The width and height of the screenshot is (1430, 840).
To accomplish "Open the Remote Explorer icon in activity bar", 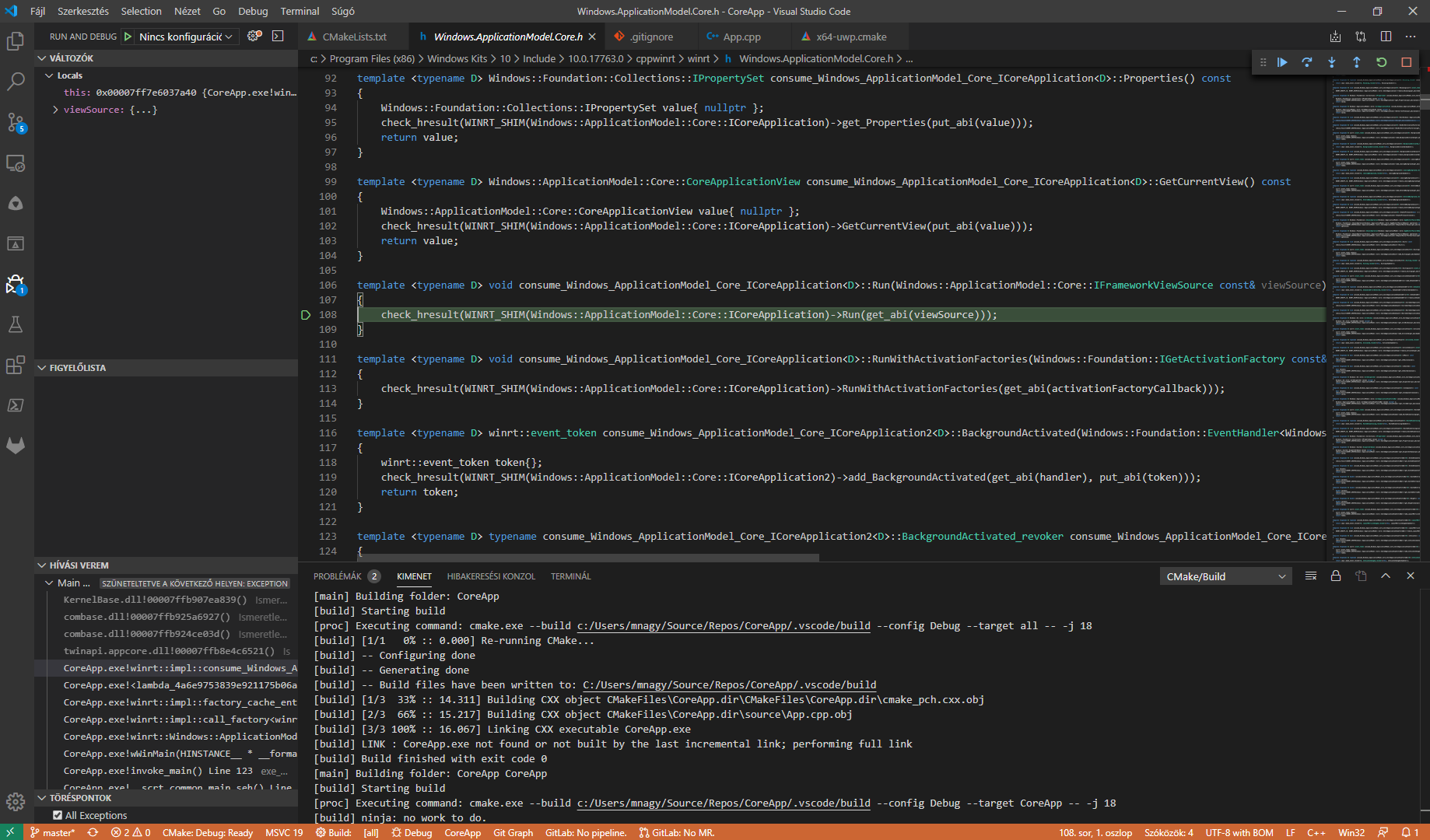I will pos(16,163).
